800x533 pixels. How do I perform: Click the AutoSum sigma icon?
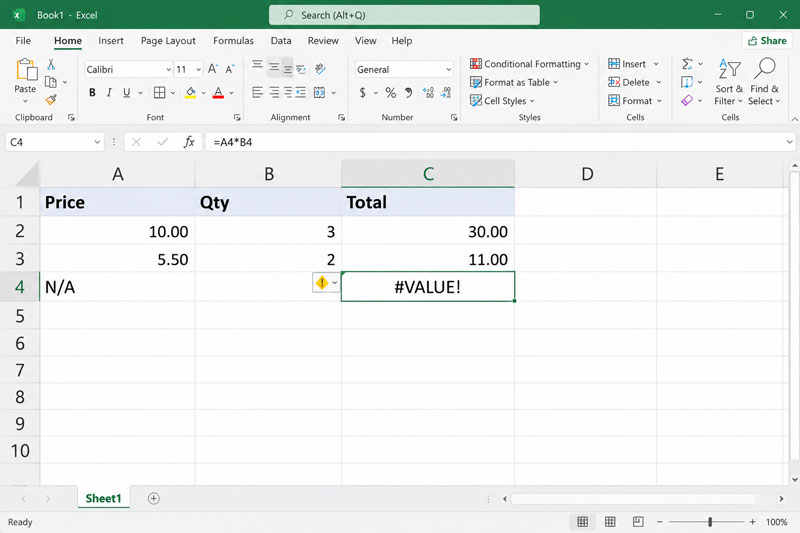(687, 64)
